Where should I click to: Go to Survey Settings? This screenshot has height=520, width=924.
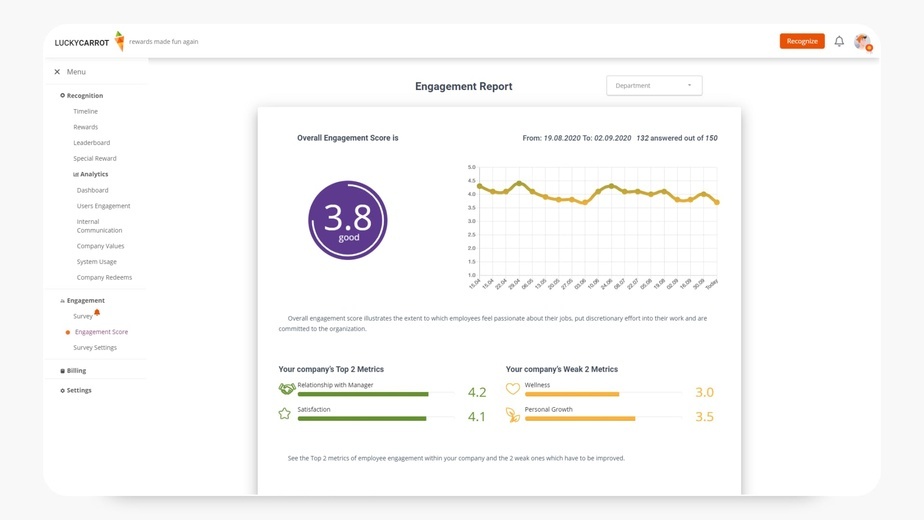pos(95,348)
